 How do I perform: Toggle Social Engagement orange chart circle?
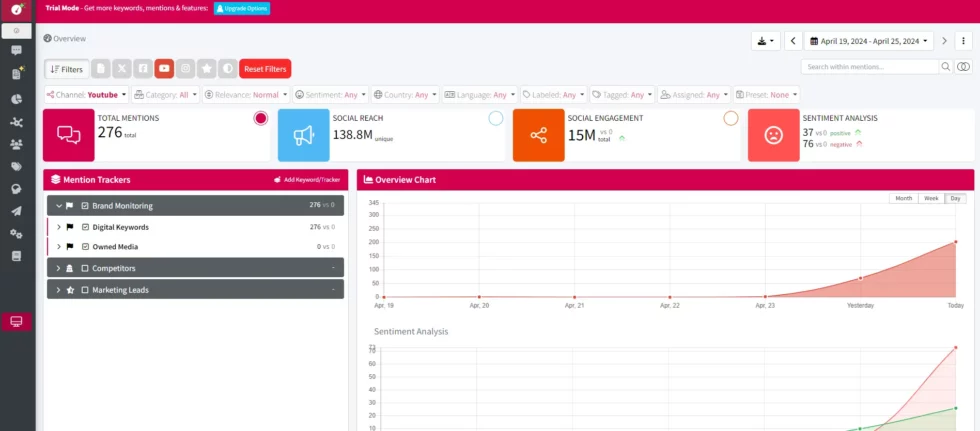pos(731,118)
